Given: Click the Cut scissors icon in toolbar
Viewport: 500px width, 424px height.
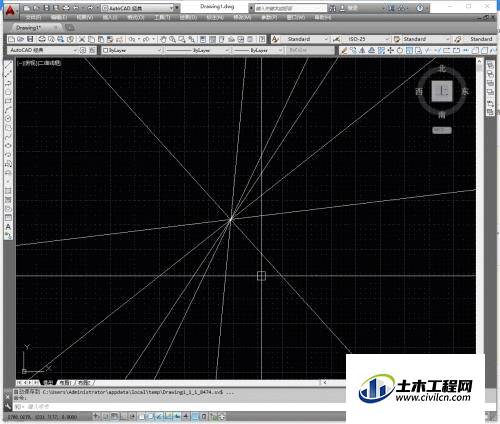Looking at the screenshot, I should pos(82,39).
